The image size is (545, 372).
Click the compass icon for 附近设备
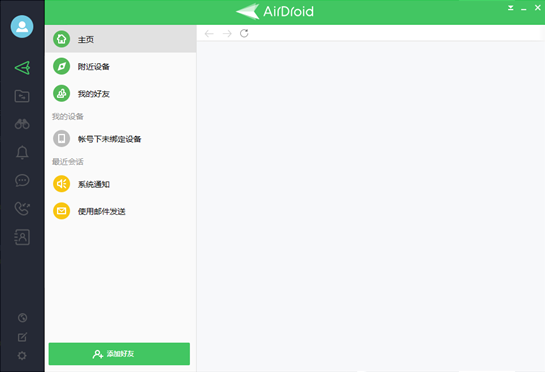click(x=62, y=66)
